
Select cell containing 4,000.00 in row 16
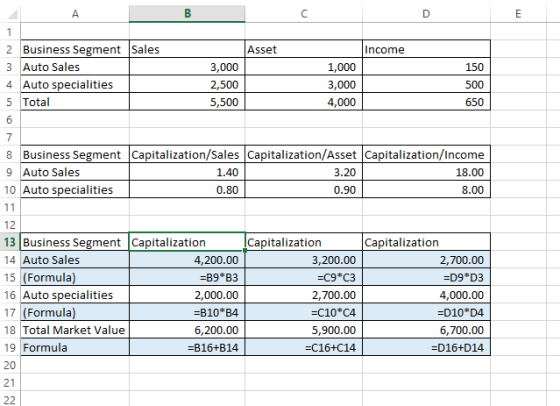click(426, 295)
